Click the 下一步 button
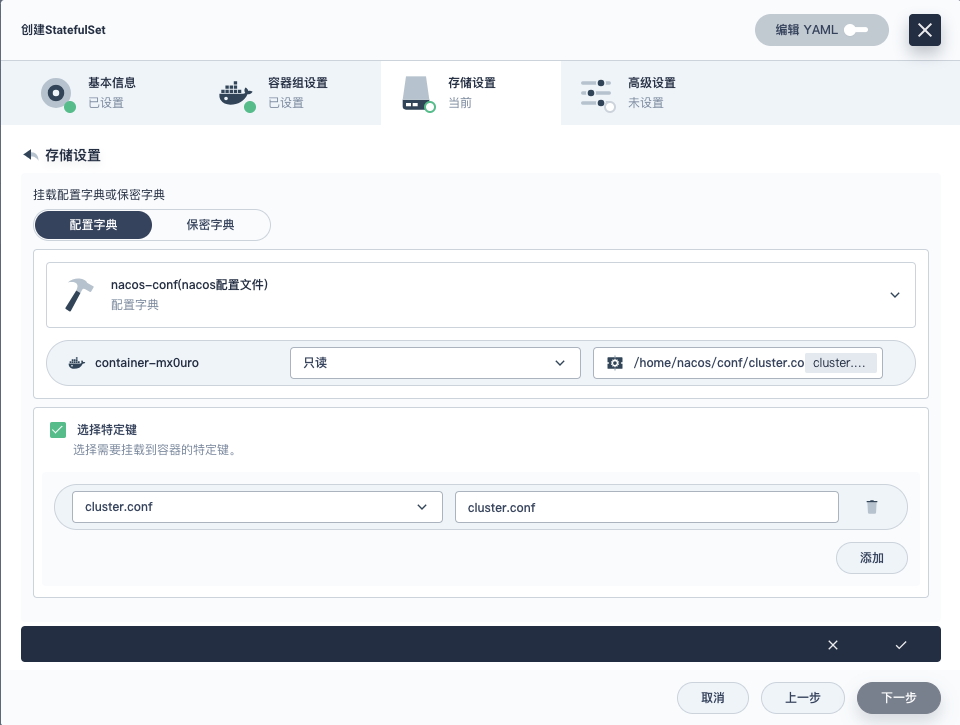 click(x=899, y=697)
